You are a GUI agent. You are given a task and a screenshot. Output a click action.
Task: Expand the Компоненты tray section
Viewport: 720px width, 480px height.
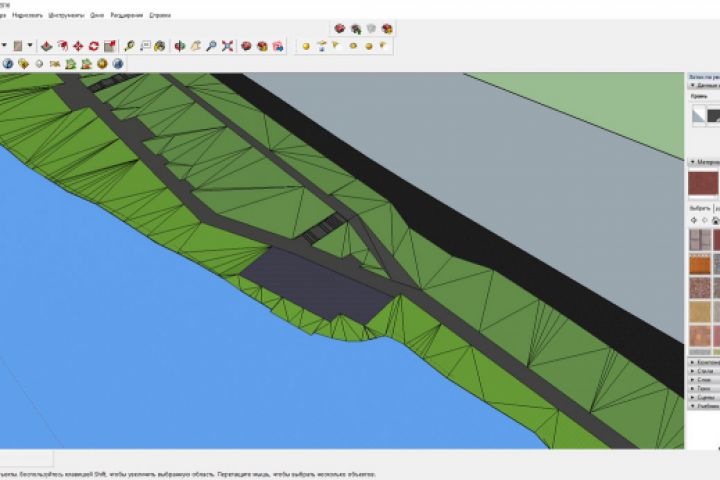tap(692, 362)
